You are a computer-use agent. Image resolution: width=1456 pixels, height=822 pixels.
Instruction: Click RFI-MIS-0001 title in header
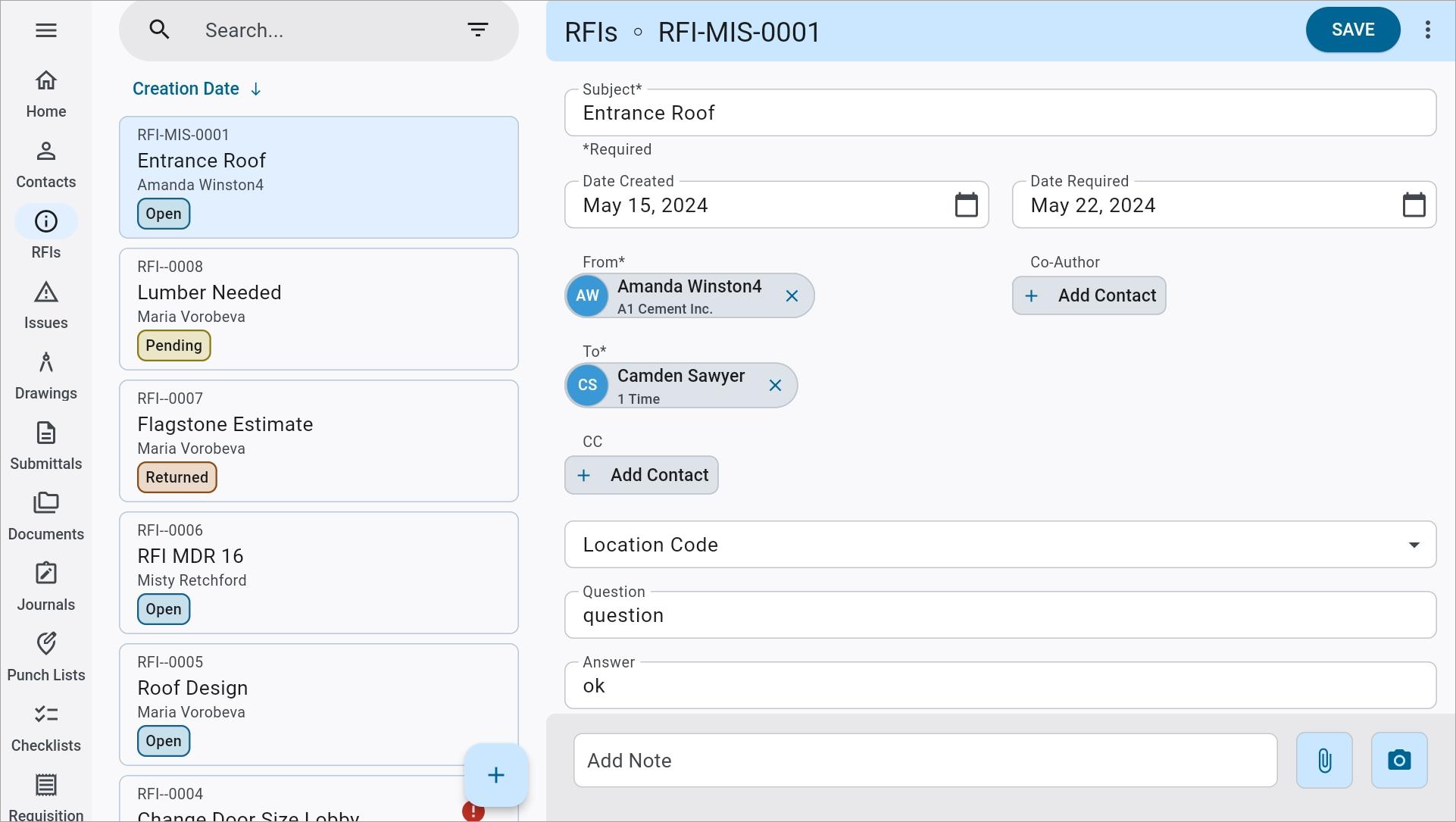pos(739,32)
